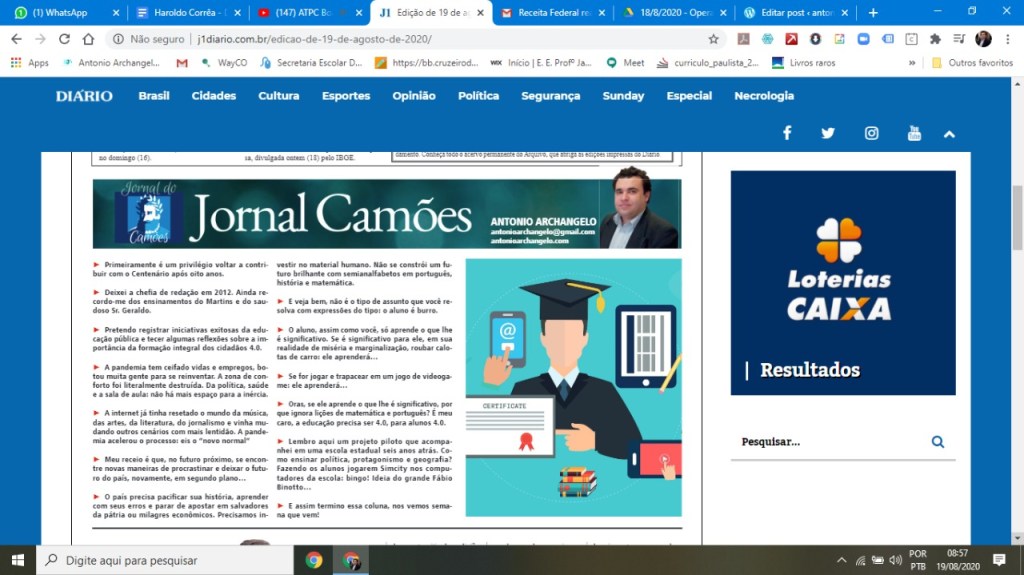Open the site's Twitter icon
The width and height of the screenshot is (1024, 575).
click(828, 133)
